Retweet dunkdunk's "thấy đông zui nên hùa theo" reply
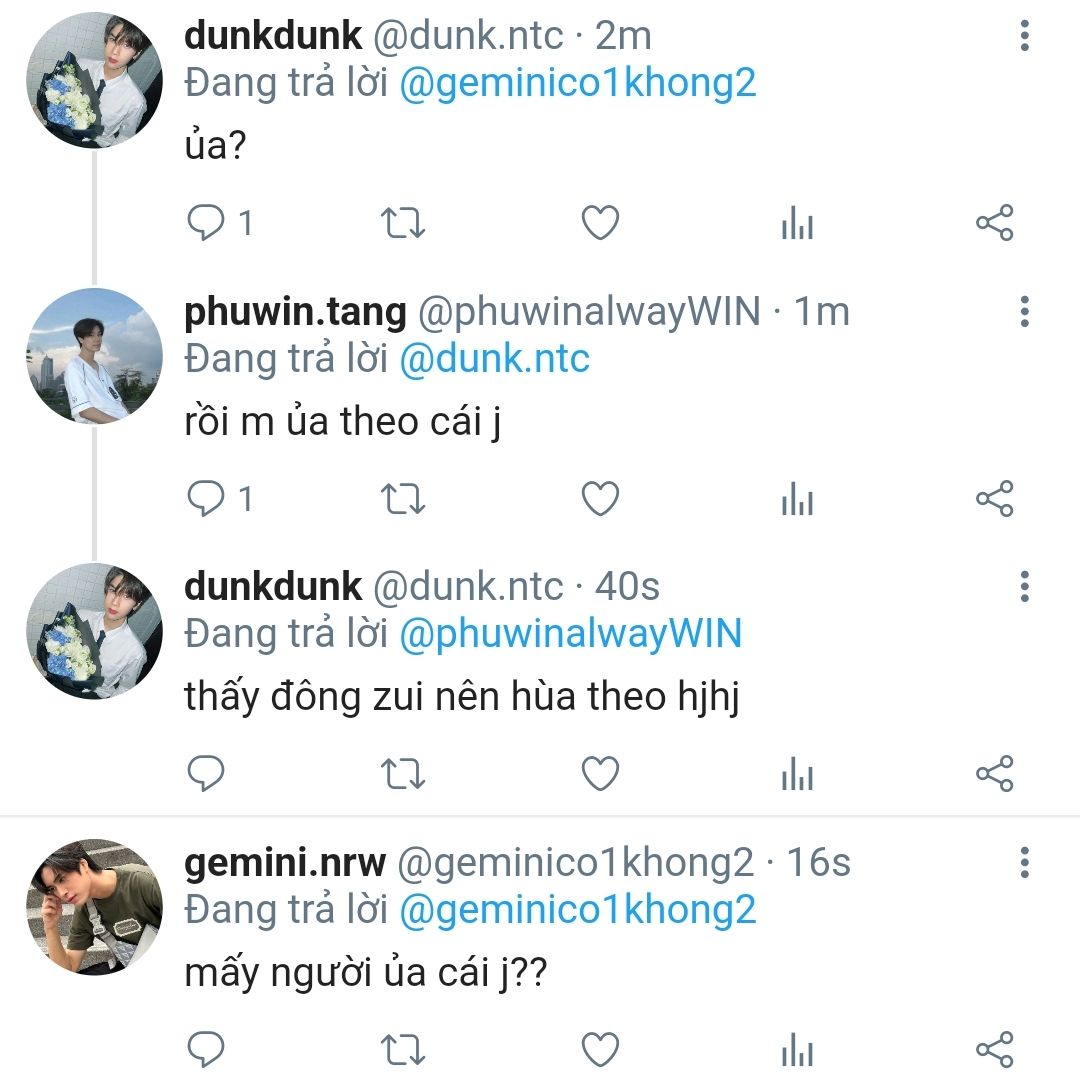The image size is (1080, 1085). (x=403, y=774)
